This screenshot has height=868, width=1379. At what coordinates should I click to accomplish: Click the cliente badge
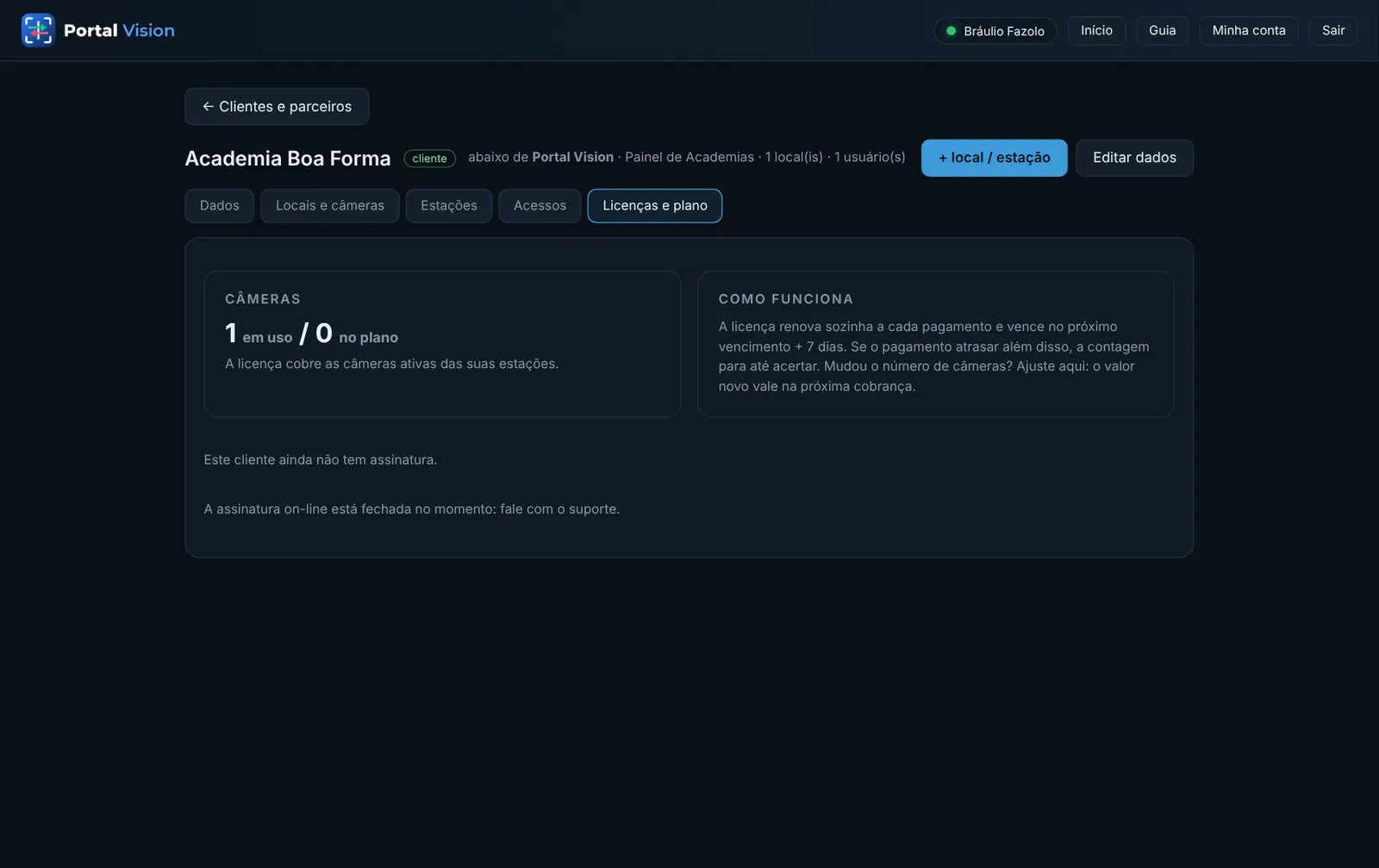coord(429,159)
